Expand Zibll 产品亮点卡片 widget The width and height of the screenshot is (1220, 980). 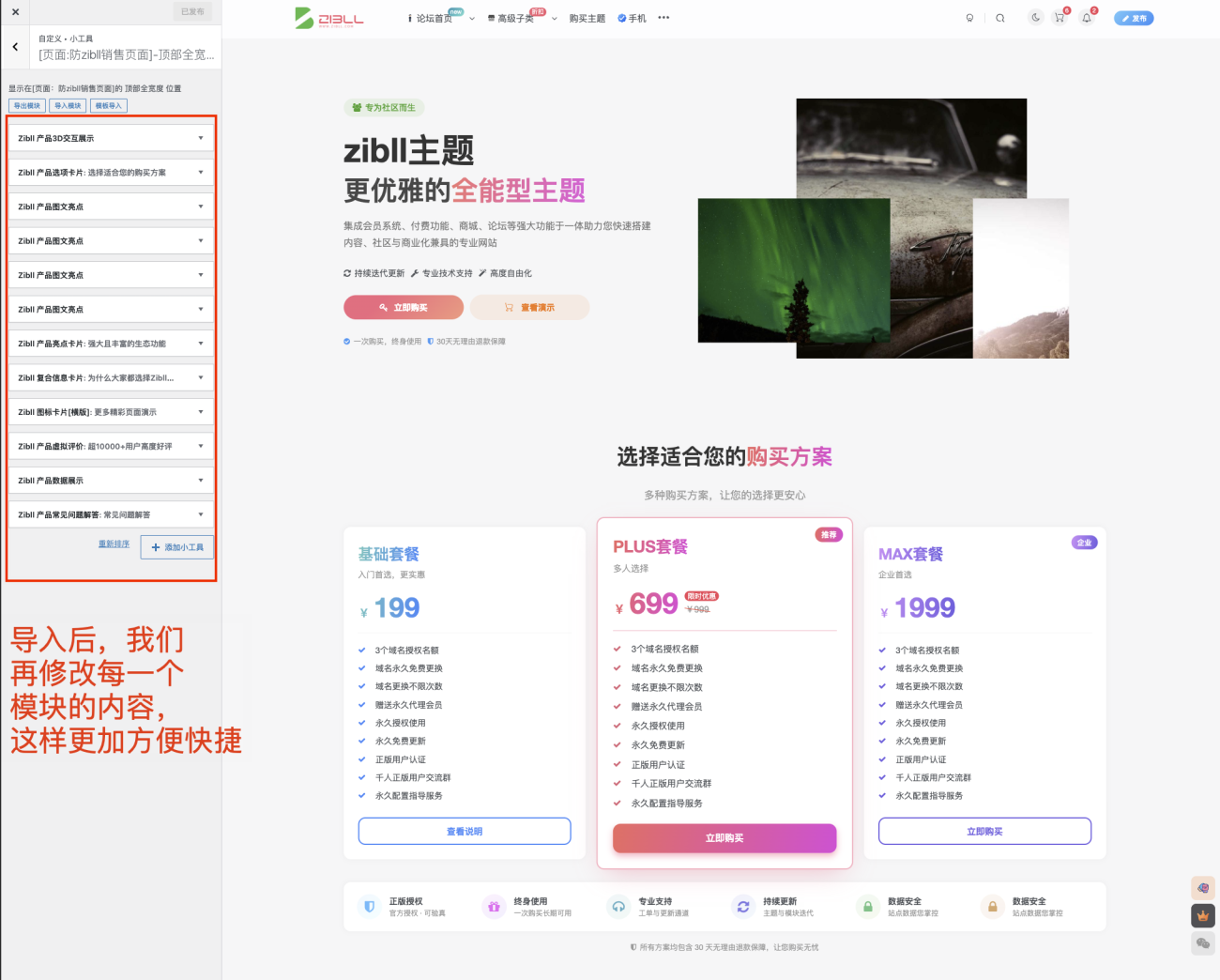point(112,344)
